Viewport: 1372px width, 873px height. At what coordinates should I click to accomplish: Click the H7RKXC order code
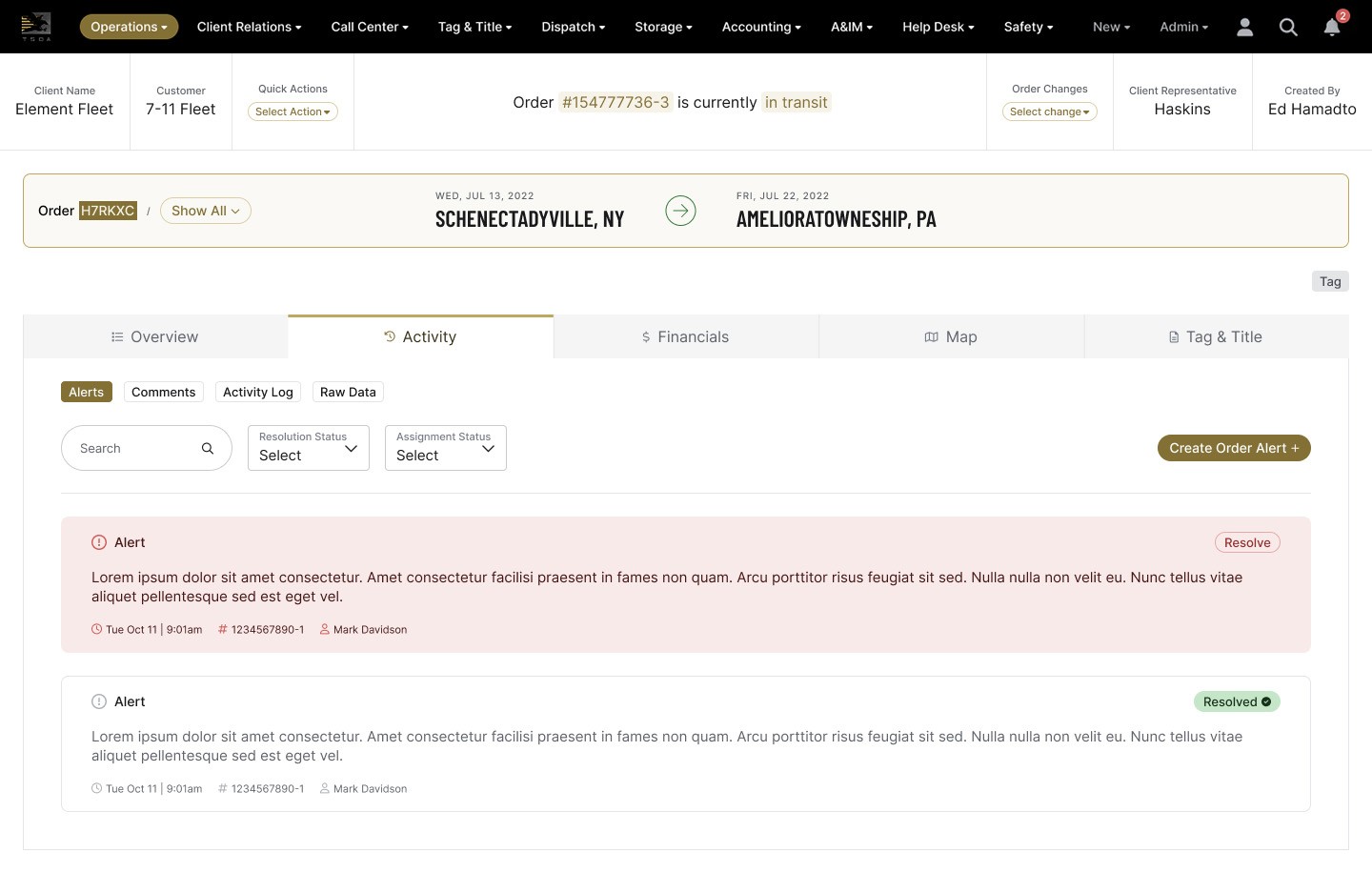pos(108,211)
